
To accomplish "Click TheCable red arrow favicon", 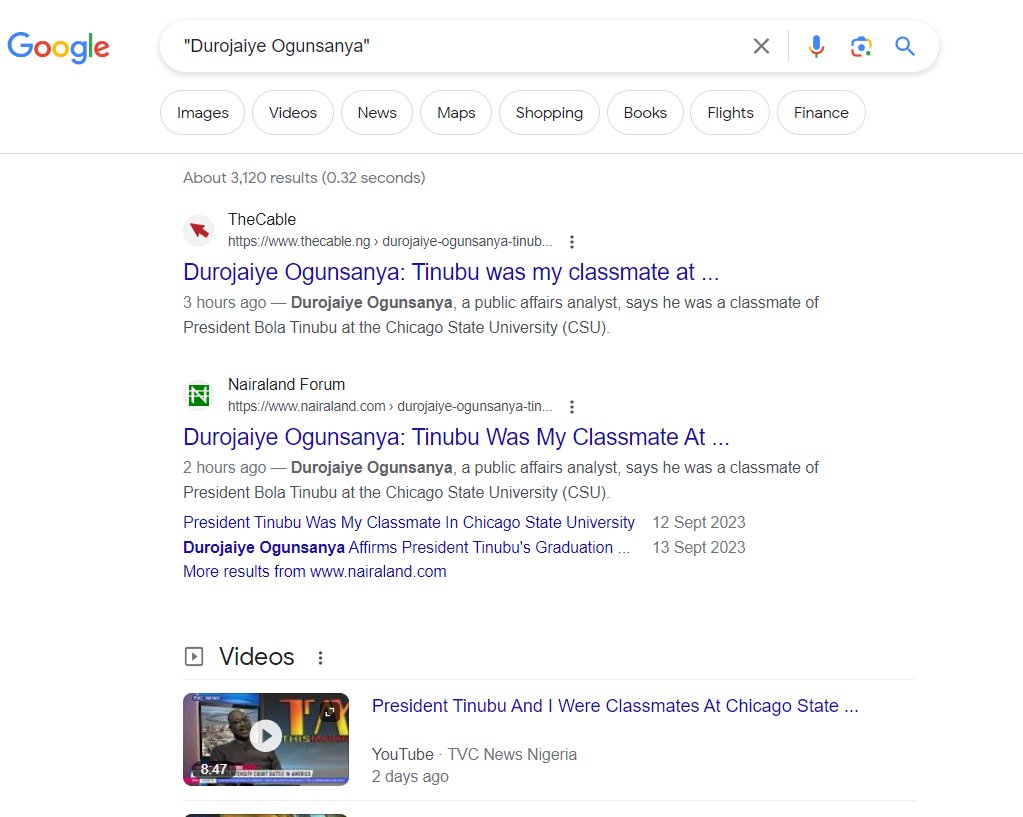I will click(198, 230).
